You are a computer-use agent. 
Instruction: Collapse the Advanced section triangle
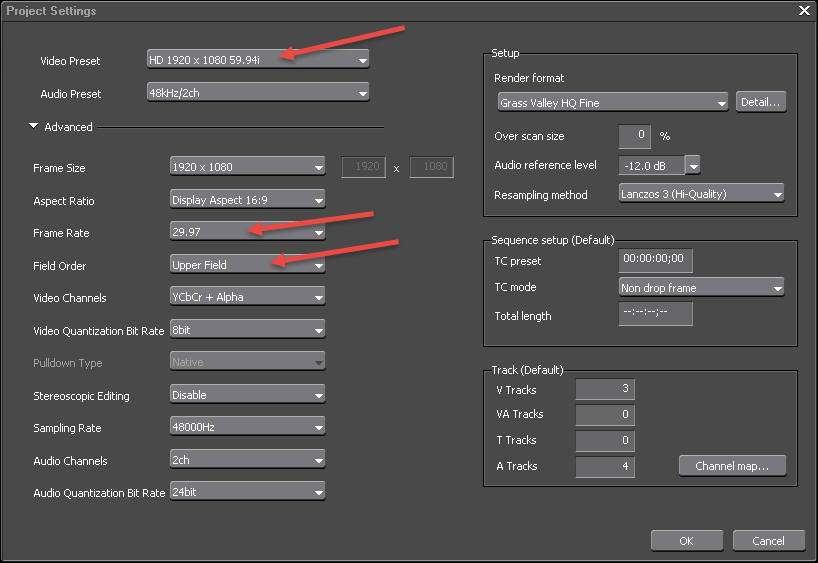34,127
